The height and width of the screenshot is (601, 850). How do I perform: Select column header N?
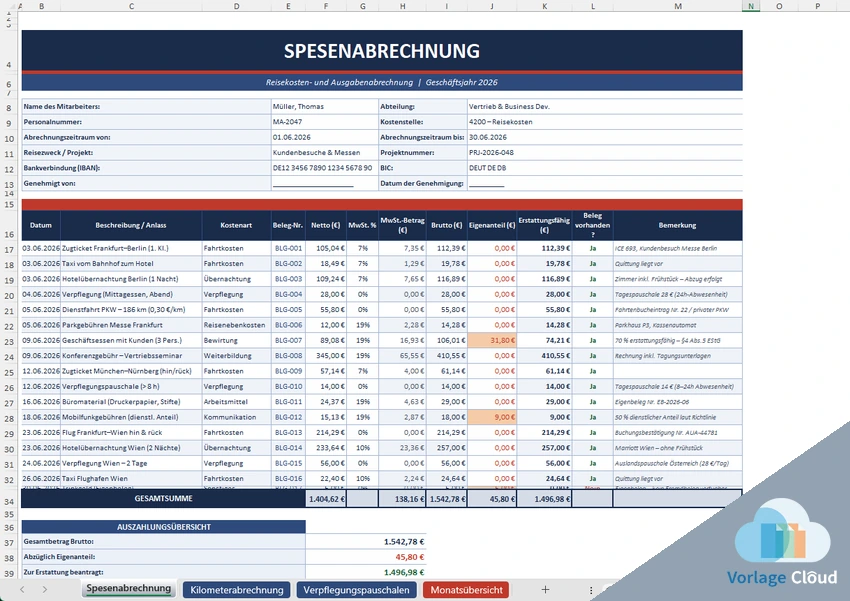coord(751,6)
